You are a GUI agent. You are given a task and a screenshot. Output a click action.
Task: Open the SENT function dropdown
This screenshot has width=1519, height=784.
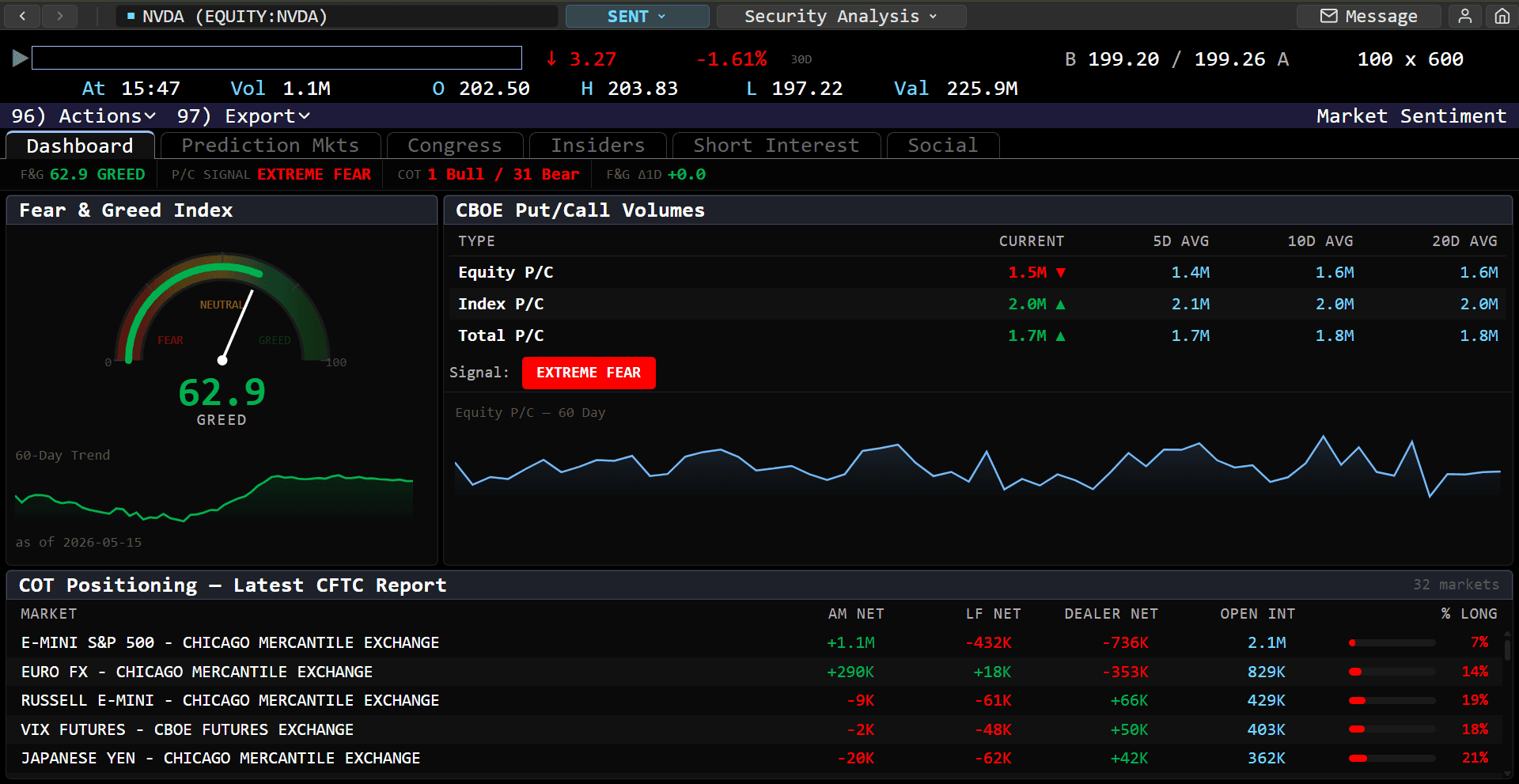(637, 16)
